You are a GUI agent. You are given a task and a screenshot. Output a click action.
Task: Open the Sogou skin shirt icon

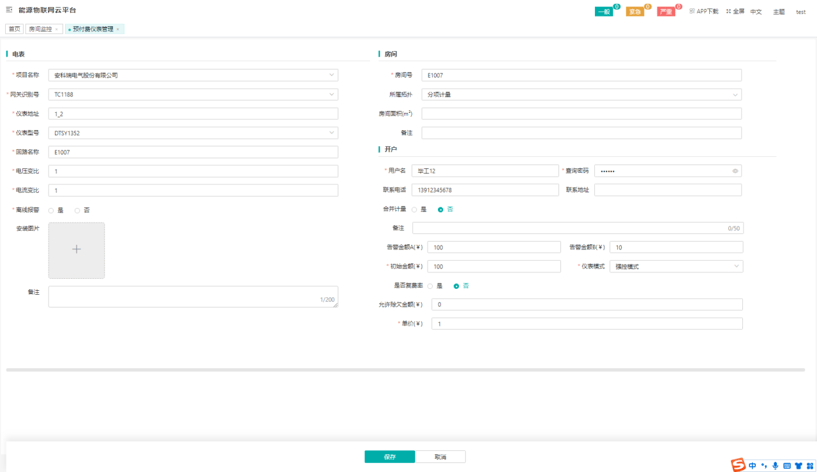click(x=798, y=466)
